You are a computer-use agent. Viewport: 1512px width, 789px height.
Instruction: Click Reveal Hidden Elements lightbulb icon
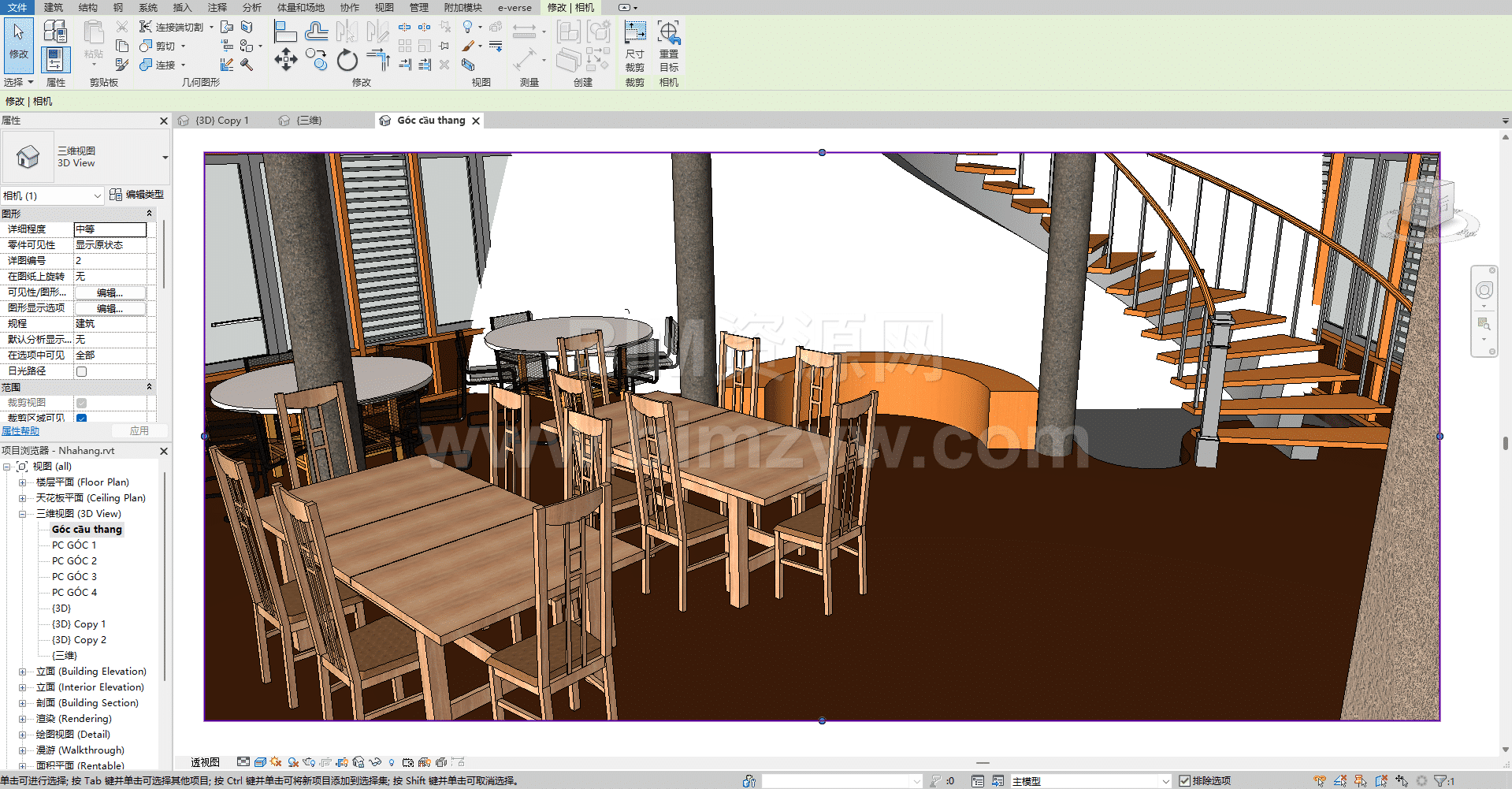(392, 762)
